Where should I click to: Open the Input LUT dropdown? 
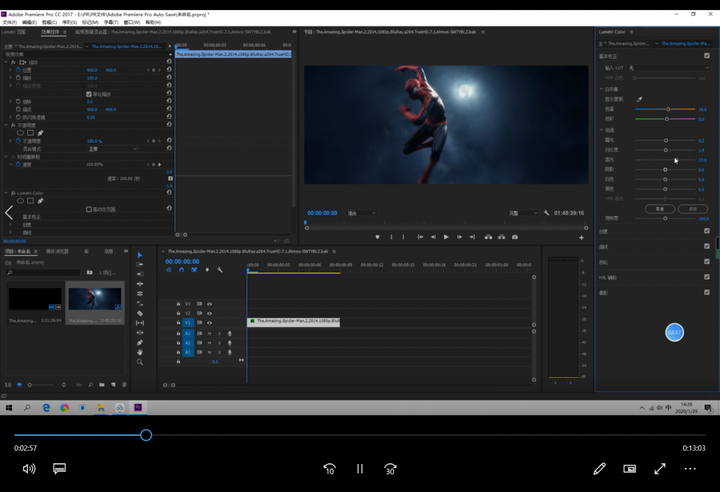point(669,68)
